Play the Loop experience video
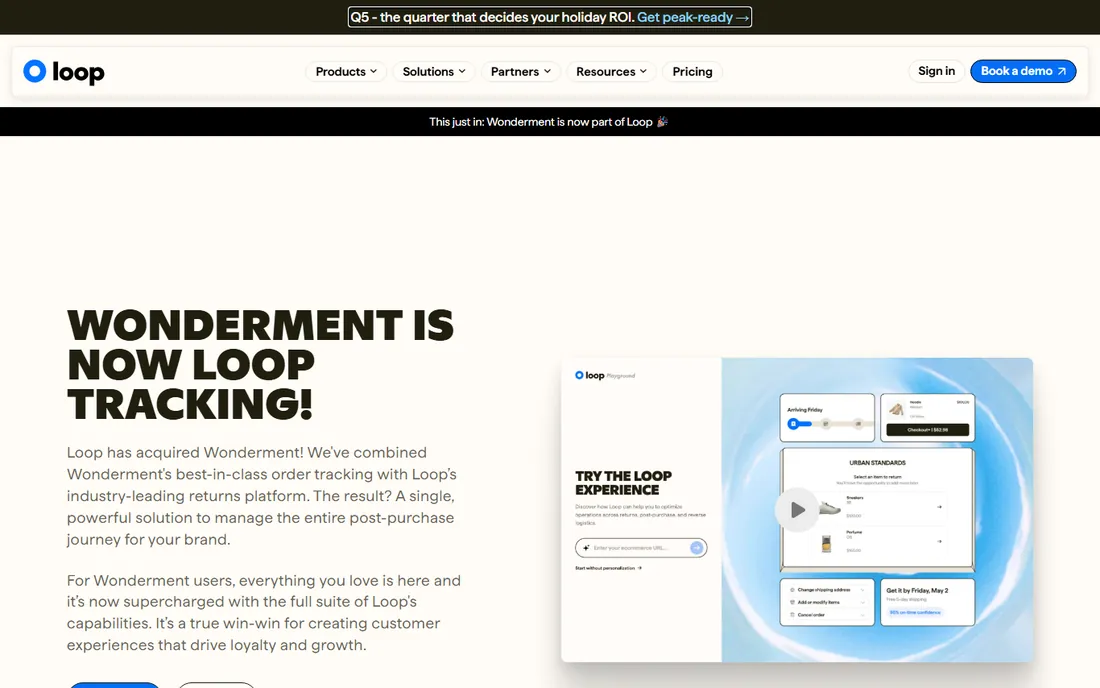Image resolution: width=1100 pixels, height=688 pixels. (x=797, y=510)
